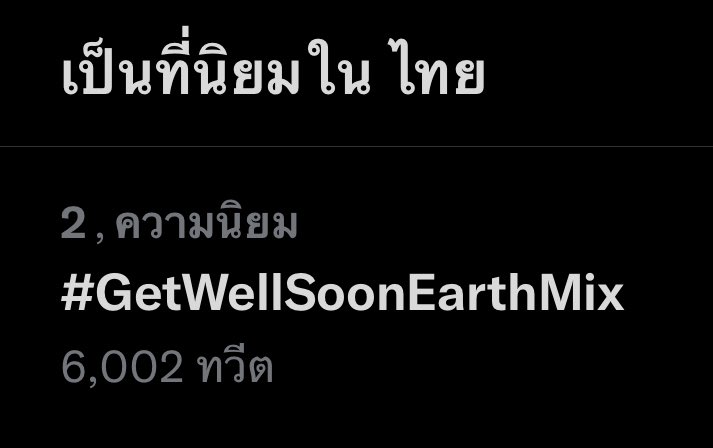The image size is (713, 448).
Task: Tap the word 'ทวีต' after the count
Action: click(x=235, y=366)
